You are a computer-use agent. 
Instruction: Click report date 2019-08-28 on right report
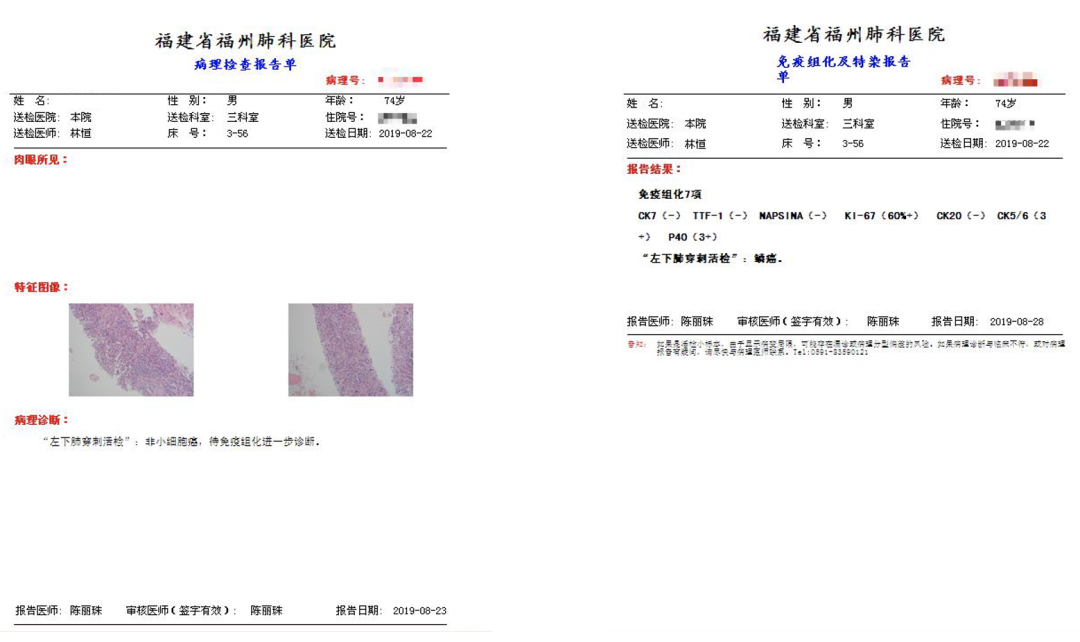[x=1017, y=322]
